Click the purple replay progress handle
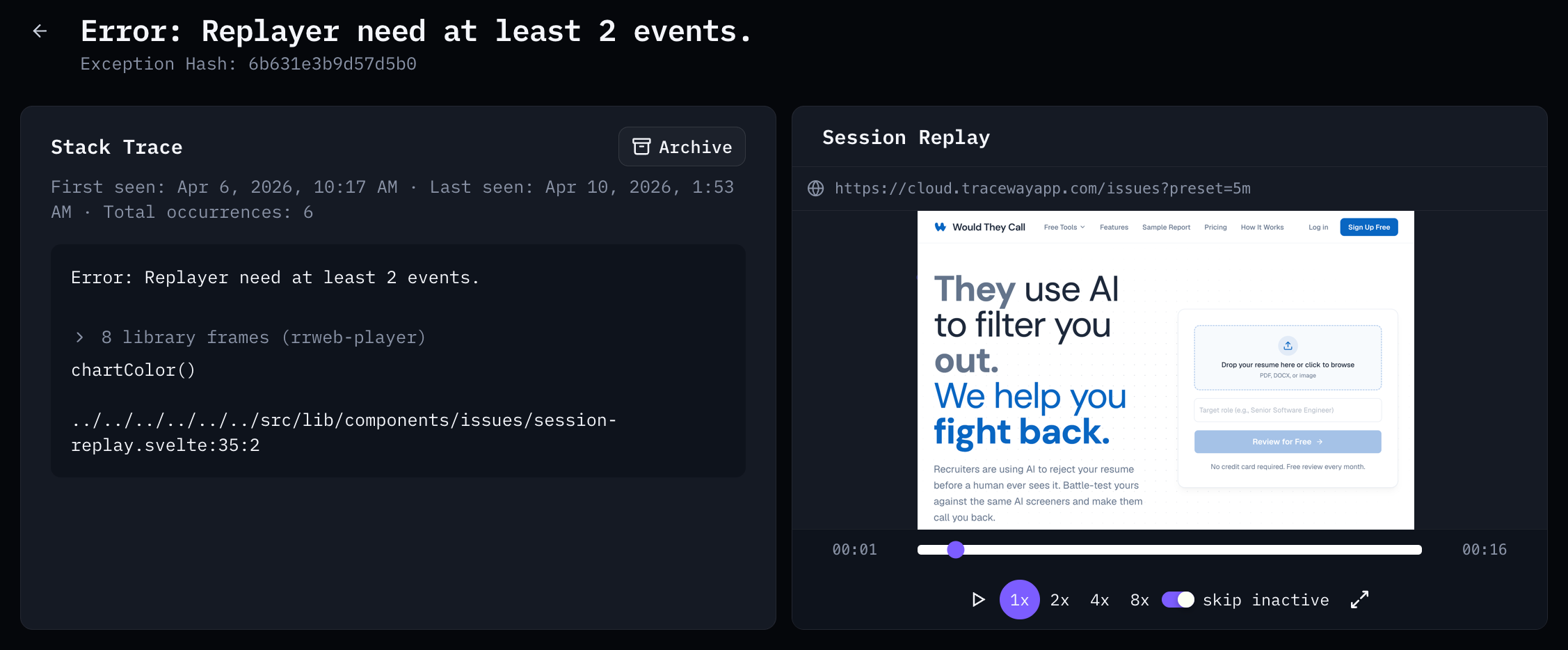Screen dimensions: 1568x650 [956, 550]
